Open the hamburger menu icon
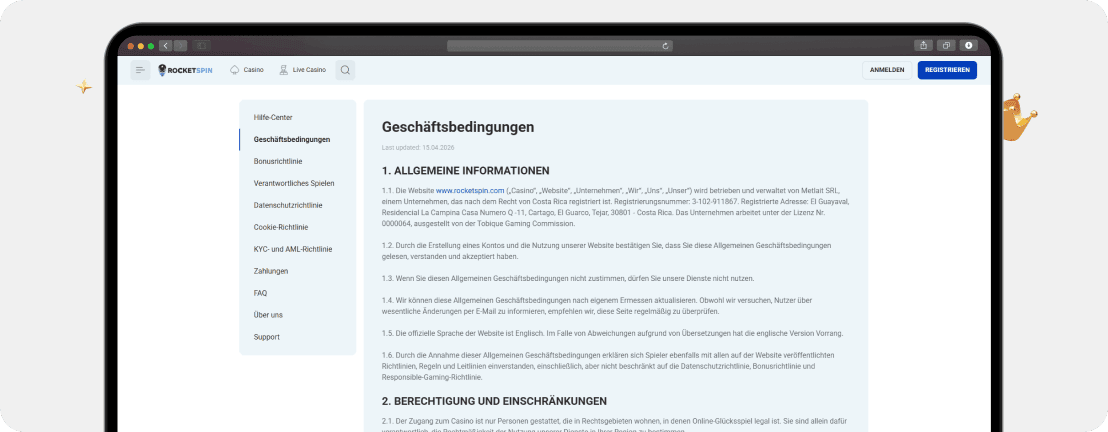The width and height of the screenshot is (1108, 432). tap(140, 70)
